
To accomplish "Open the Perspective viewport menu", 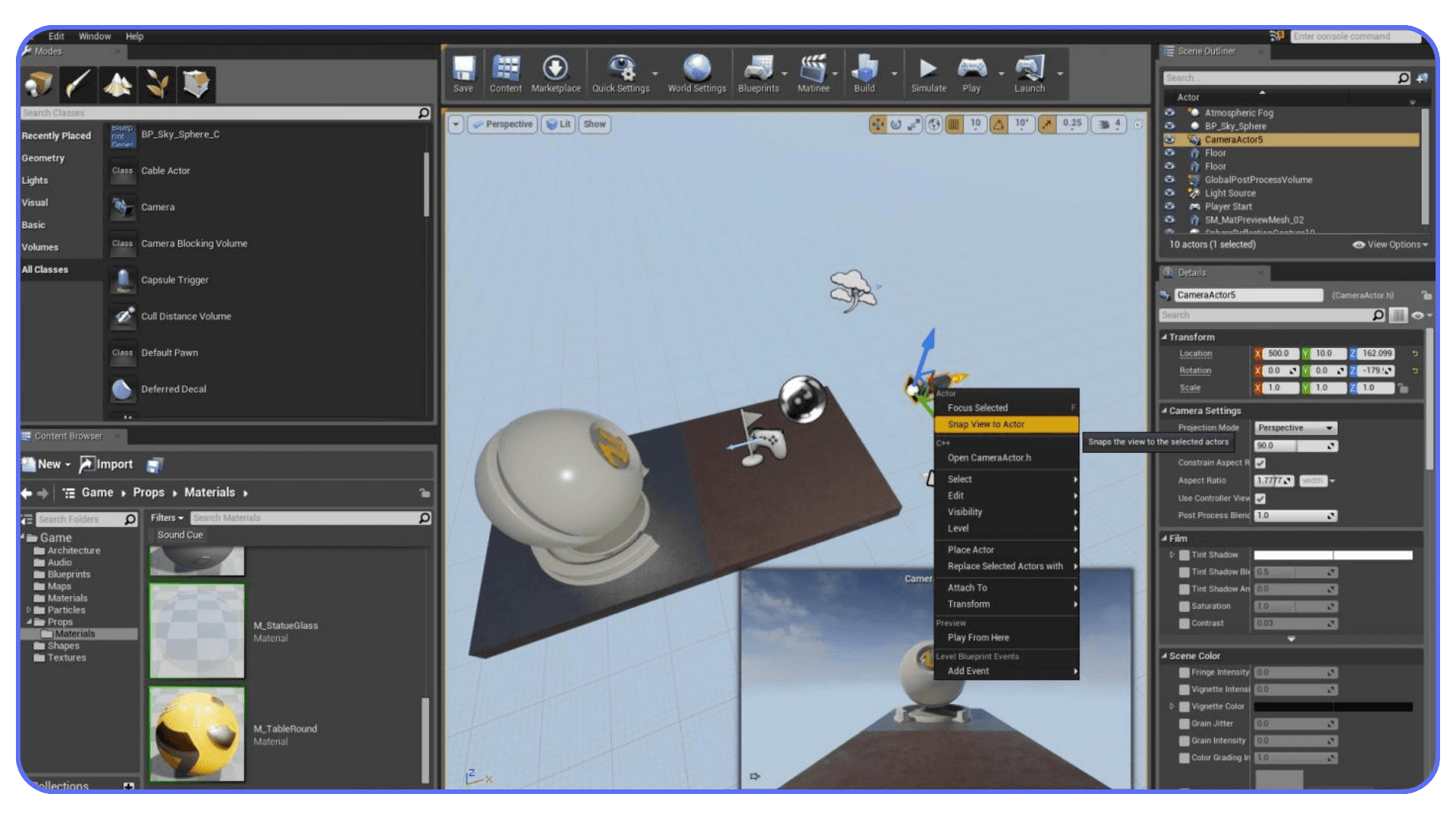I will pos(502,124).
